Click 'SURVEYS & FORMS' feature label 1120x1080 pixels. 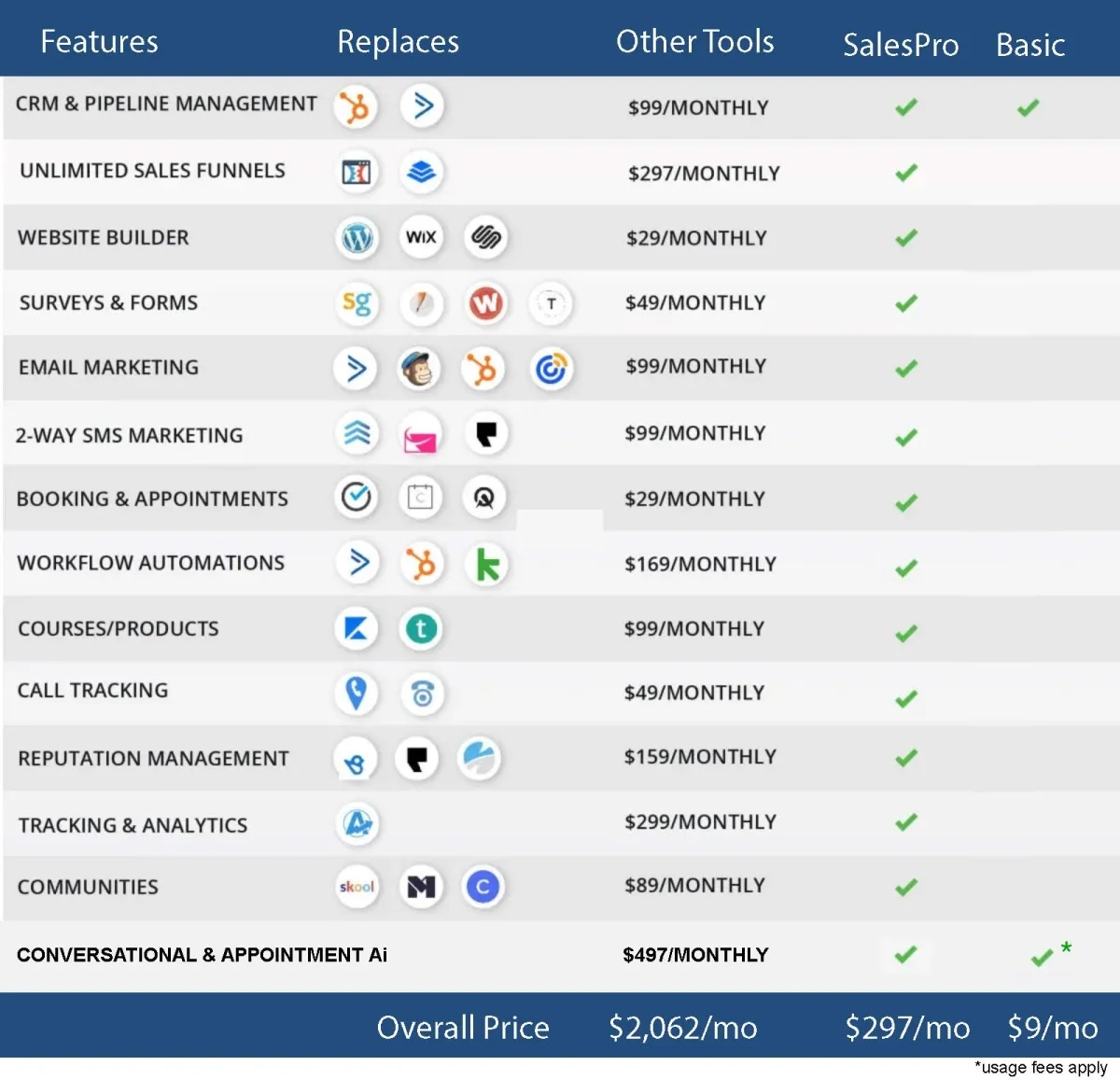[x=108, y=302]
